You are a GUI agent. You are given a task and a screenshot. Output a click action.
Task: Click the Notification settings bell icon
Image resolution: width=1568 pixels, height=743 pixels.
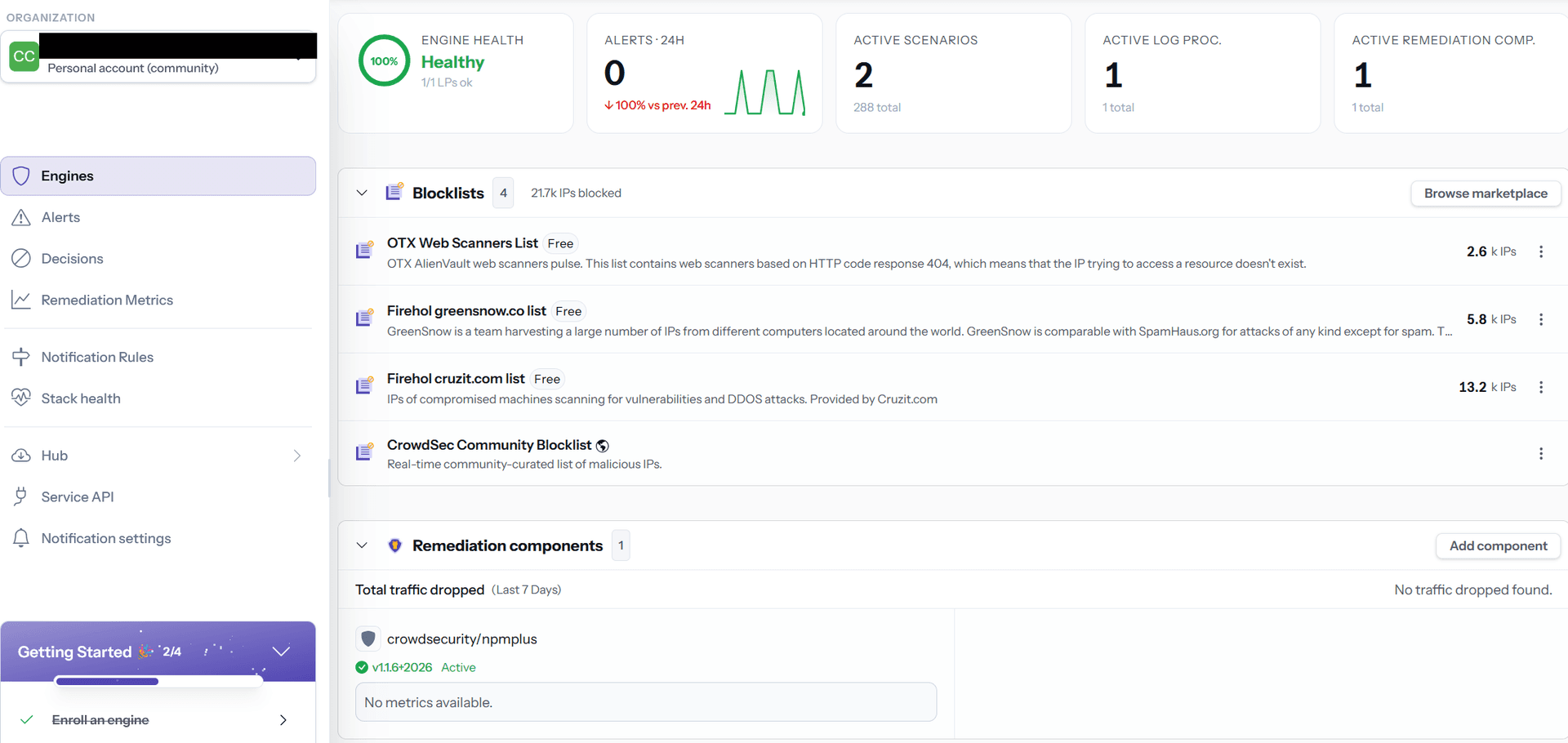click(x=21, y=538)
